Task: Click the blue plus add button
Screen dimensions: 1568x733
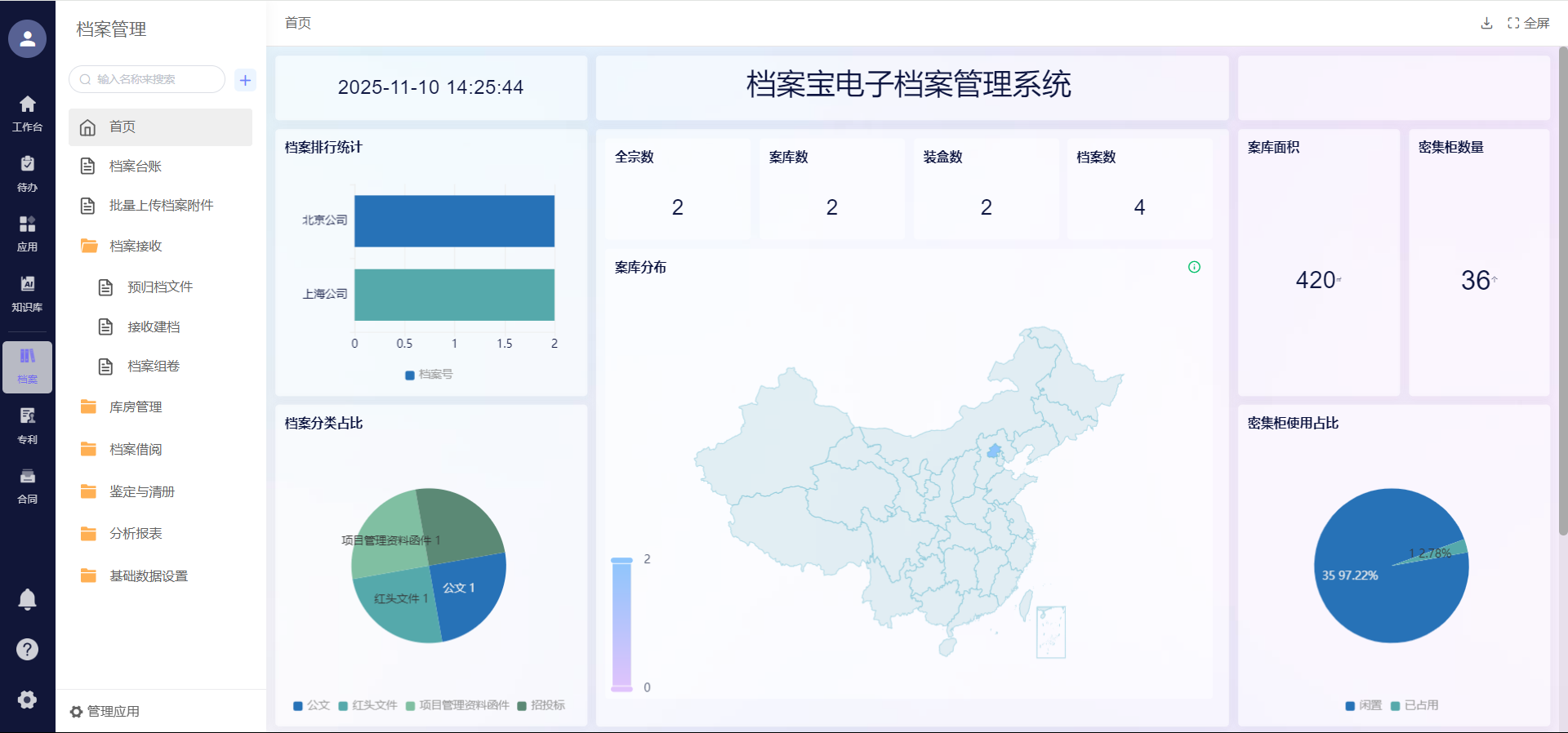Action: (x=245, y=80)
